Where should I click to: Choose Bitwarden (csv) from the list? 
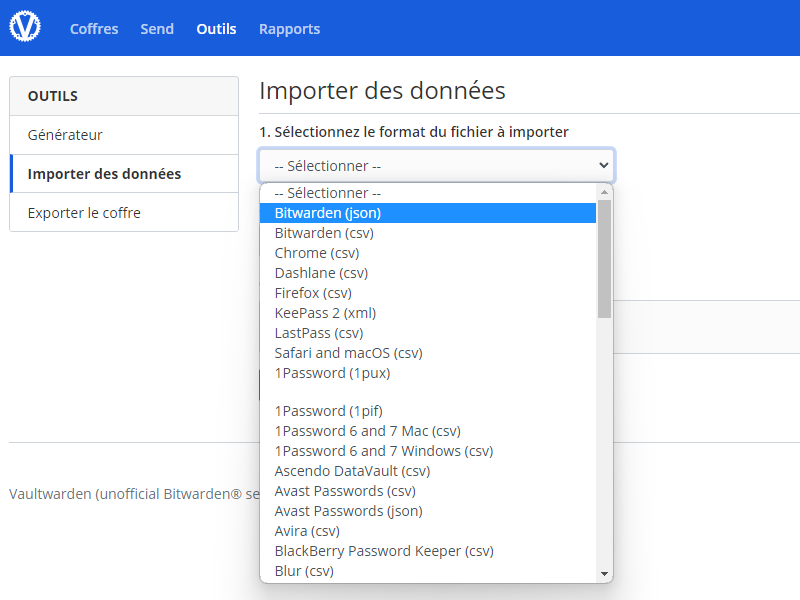325,232
